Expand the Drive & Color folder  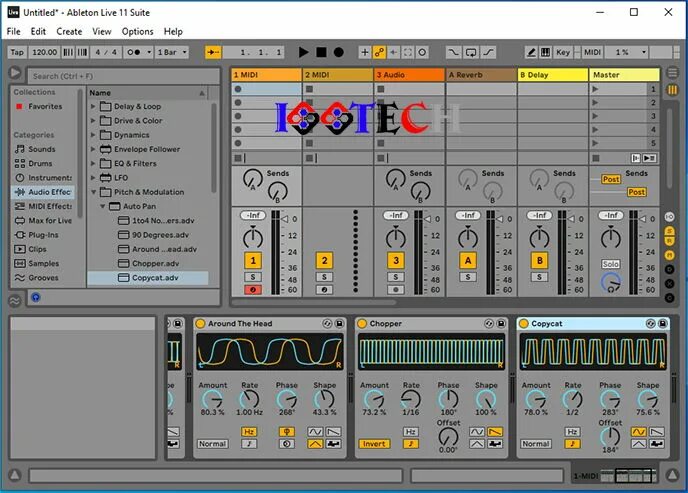(93, 121)
